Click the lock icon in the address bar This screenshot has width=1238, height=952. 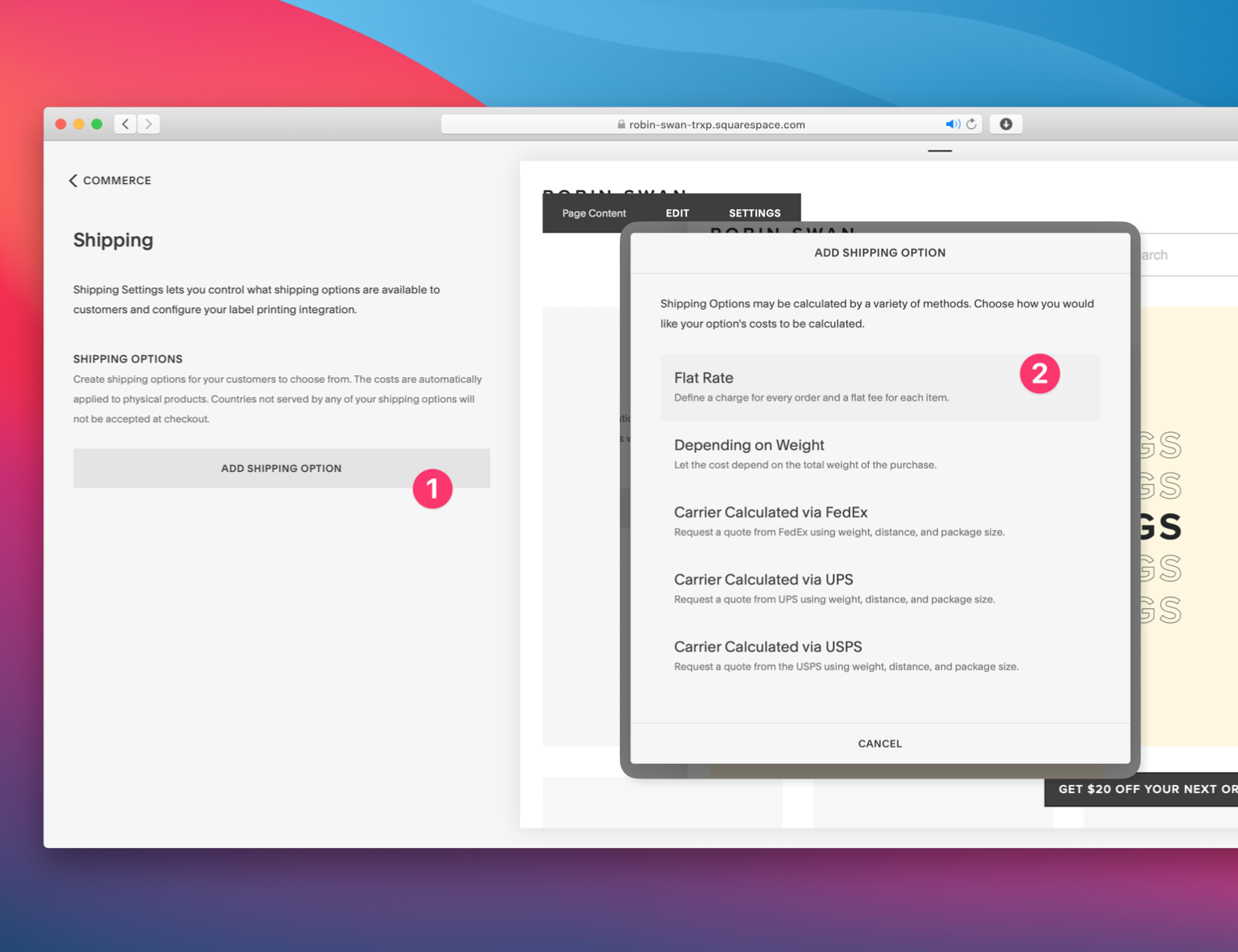(621, 125)
